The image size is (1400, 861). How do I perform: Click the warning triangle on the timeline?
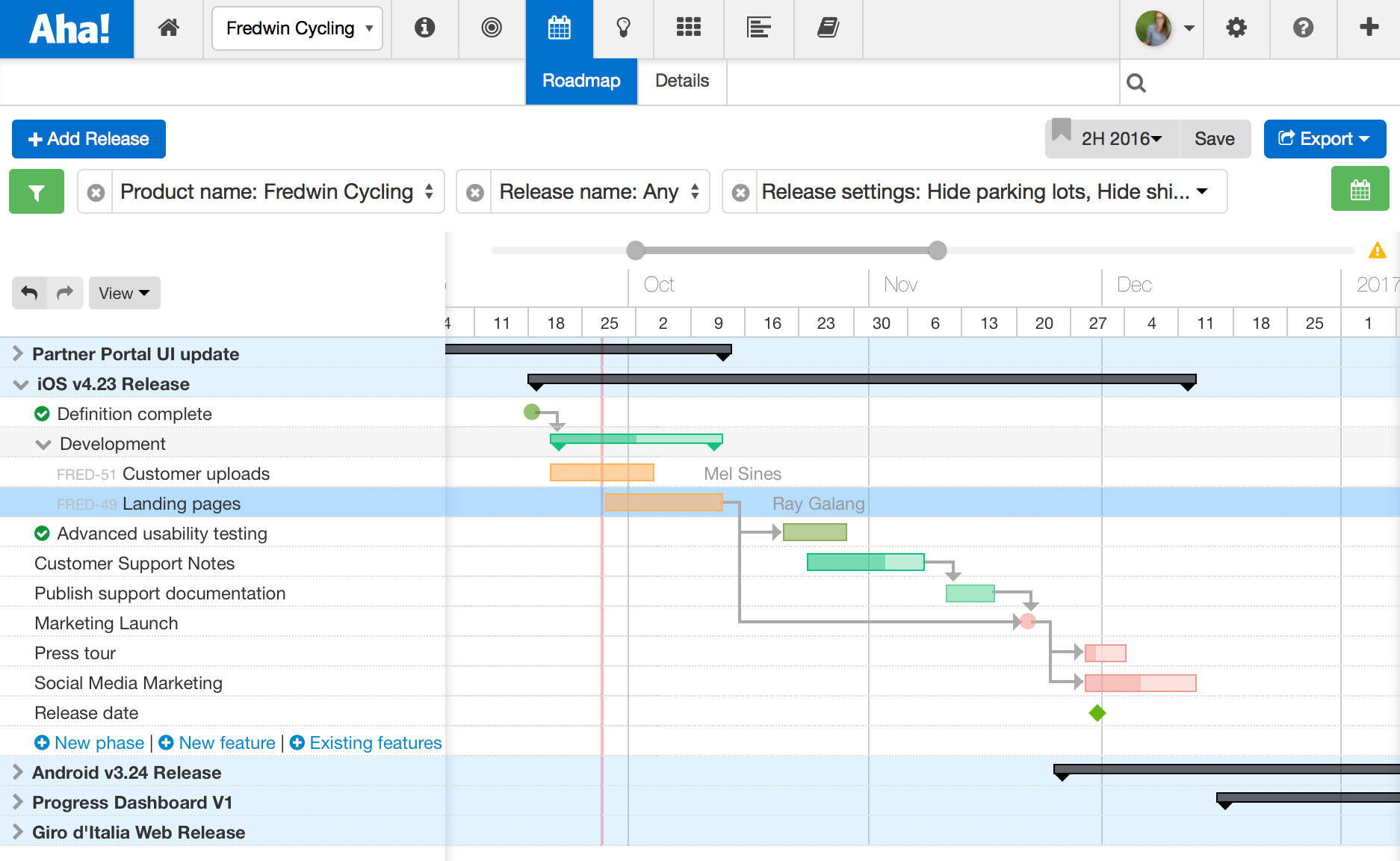[1377, 251]
